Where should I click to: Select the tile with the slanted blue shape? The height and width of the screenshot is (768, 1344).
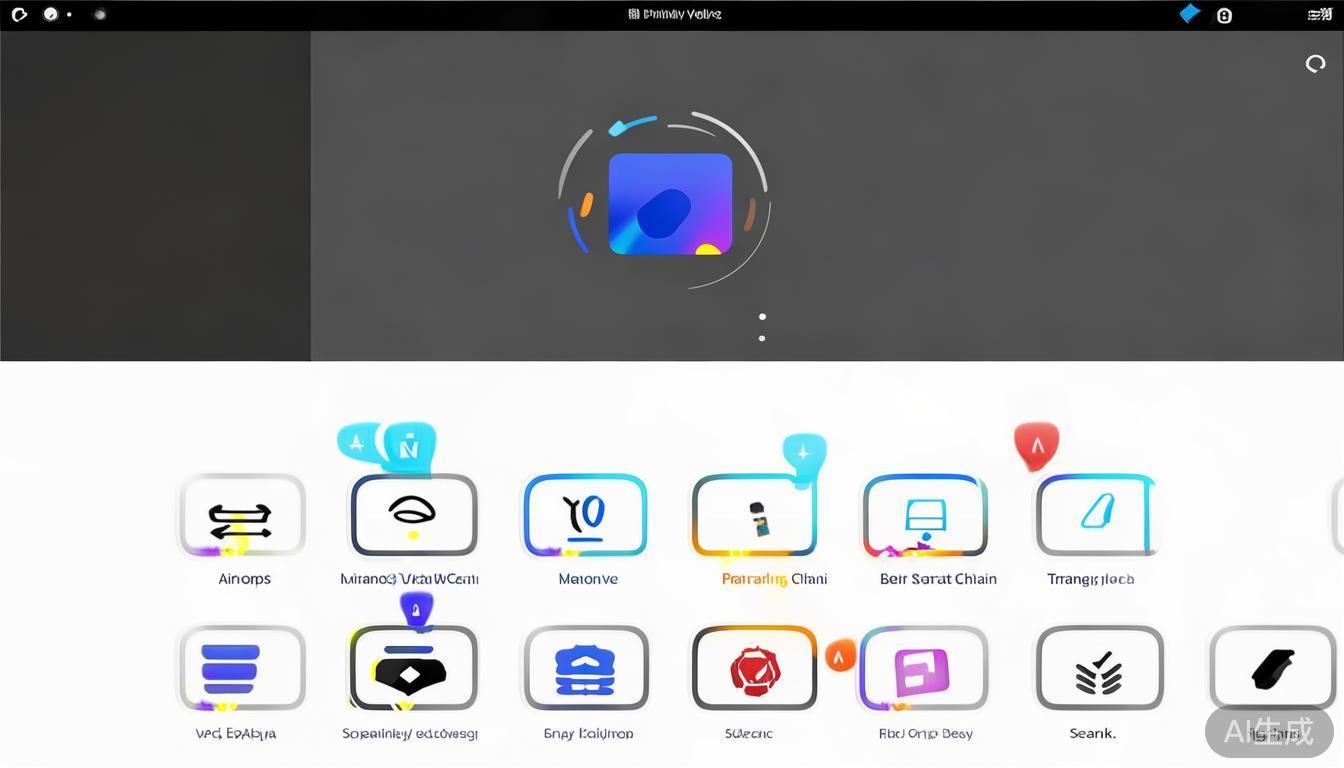tap(1096, 515)
